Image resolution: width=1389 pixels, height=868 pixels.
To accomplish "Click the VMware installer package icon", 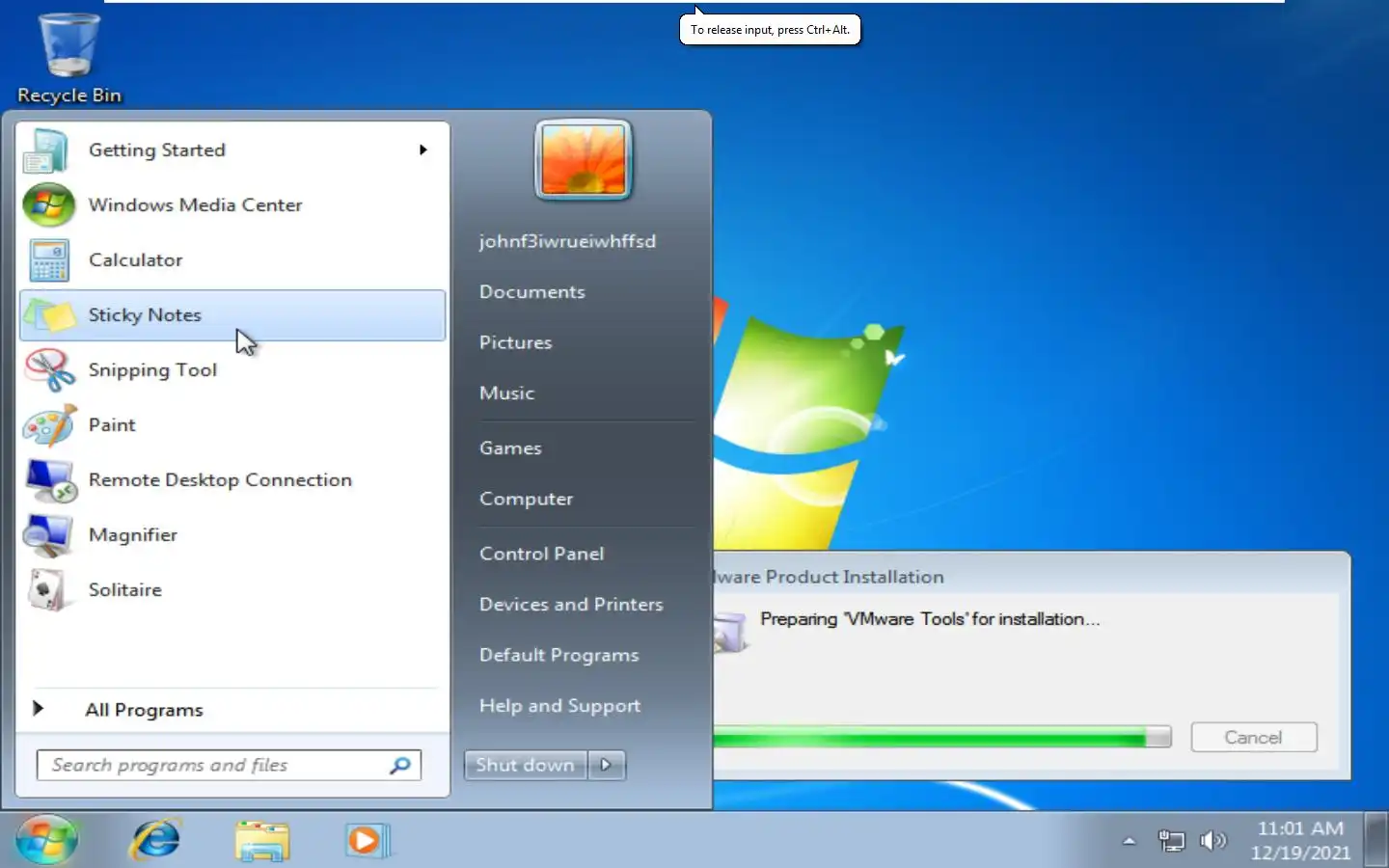I will (729, 632).
